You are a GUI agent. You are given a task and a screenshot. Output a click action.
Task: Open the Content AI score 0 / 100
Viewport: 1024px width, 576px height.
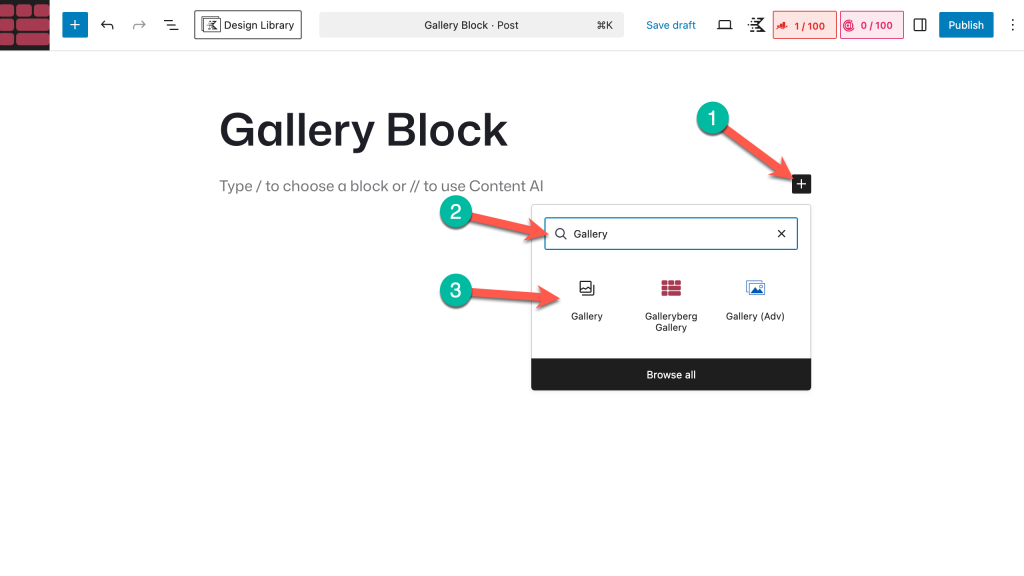click(x=871, y=25)
